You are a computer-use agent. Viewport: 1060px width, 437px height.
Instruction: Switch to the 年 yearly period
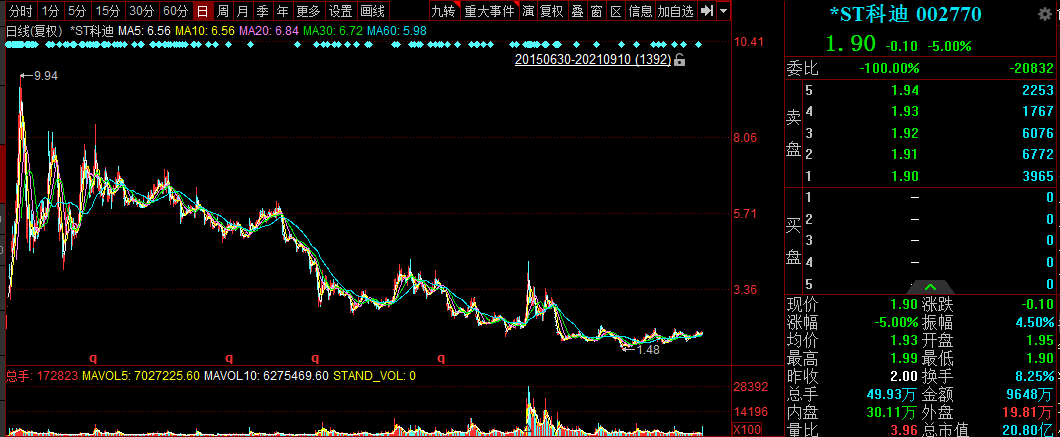(283, 11)
